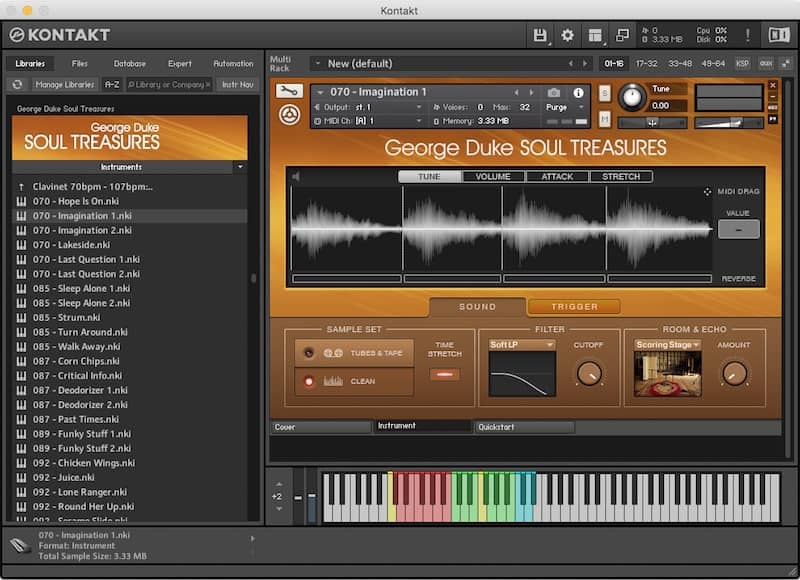Click keyboard octave down arrow
This screenshot has height=580, width=800.
279,509
